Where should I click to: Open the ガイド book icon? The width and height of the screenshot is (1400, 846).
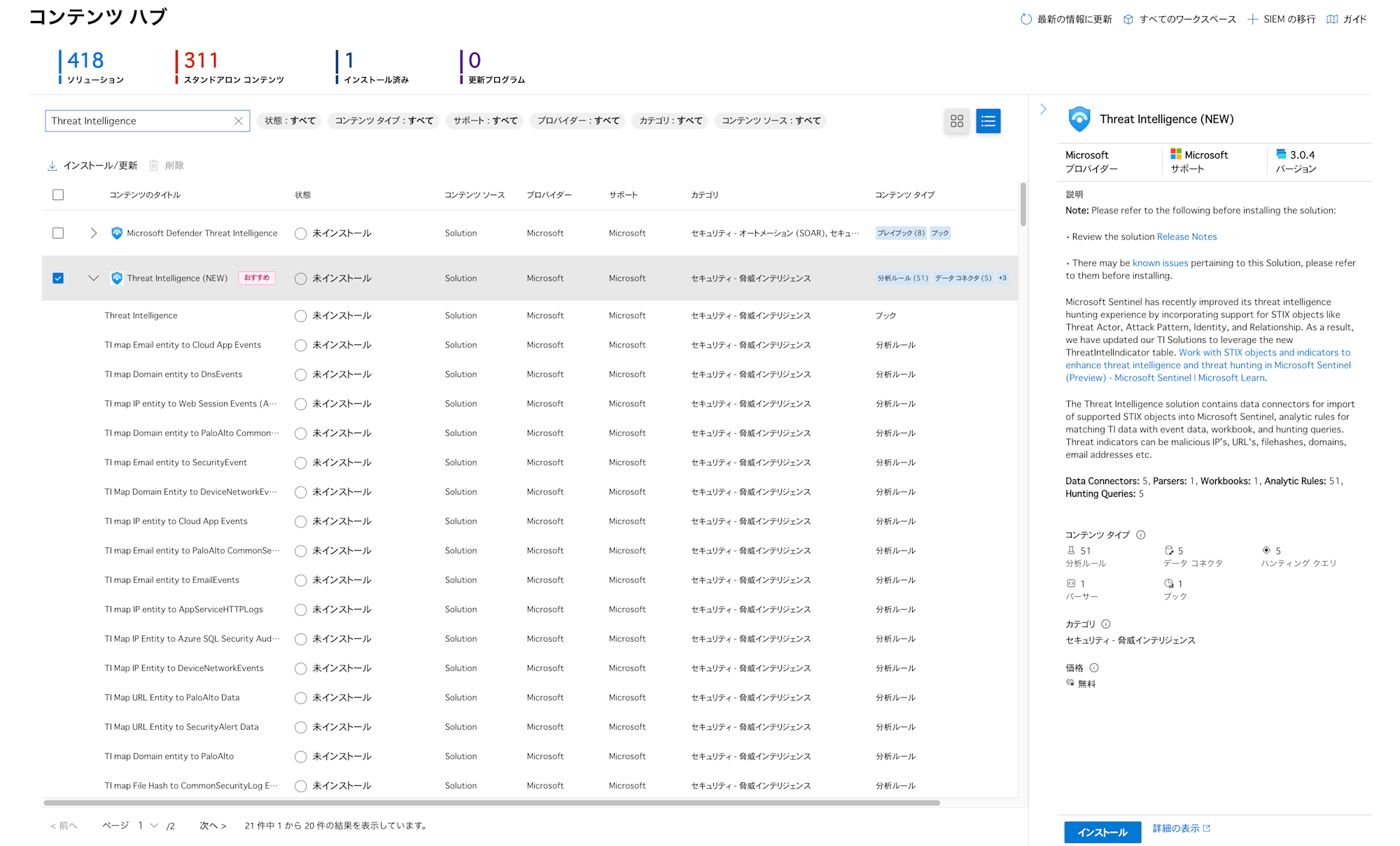[1332, 20]
